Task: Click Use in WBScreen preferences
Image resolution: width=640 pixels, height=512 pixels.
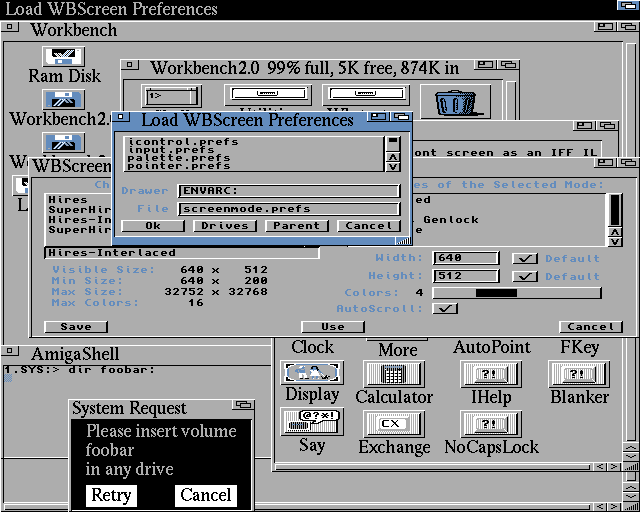Action: coord(333,327)
